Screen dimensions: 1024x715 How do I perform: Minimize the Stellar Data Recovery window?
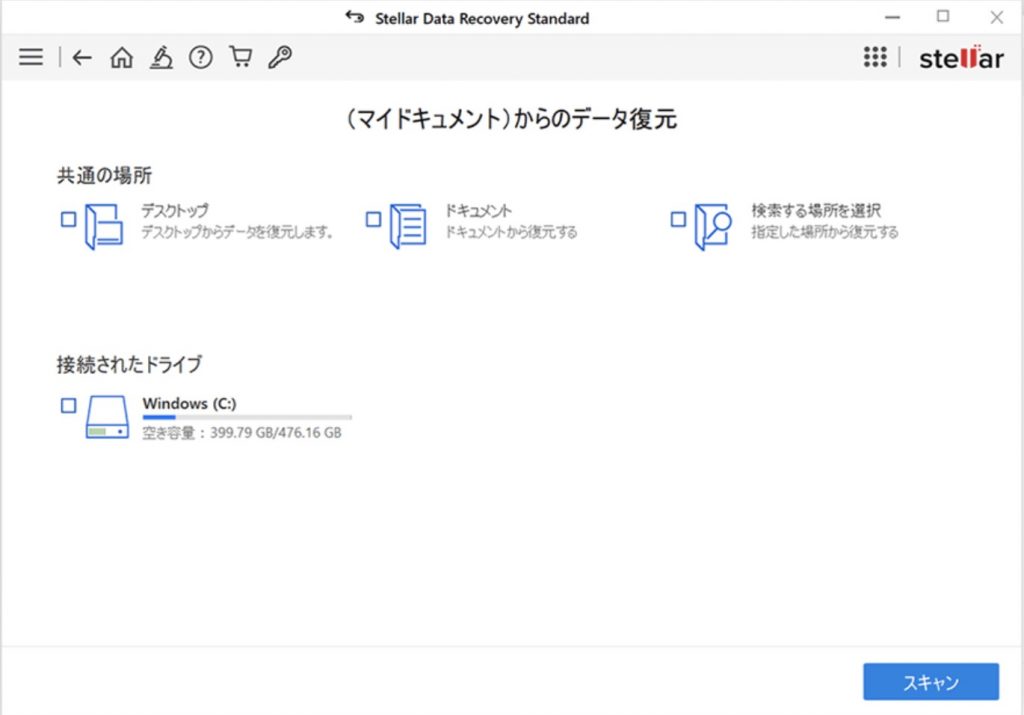point(892,18)
